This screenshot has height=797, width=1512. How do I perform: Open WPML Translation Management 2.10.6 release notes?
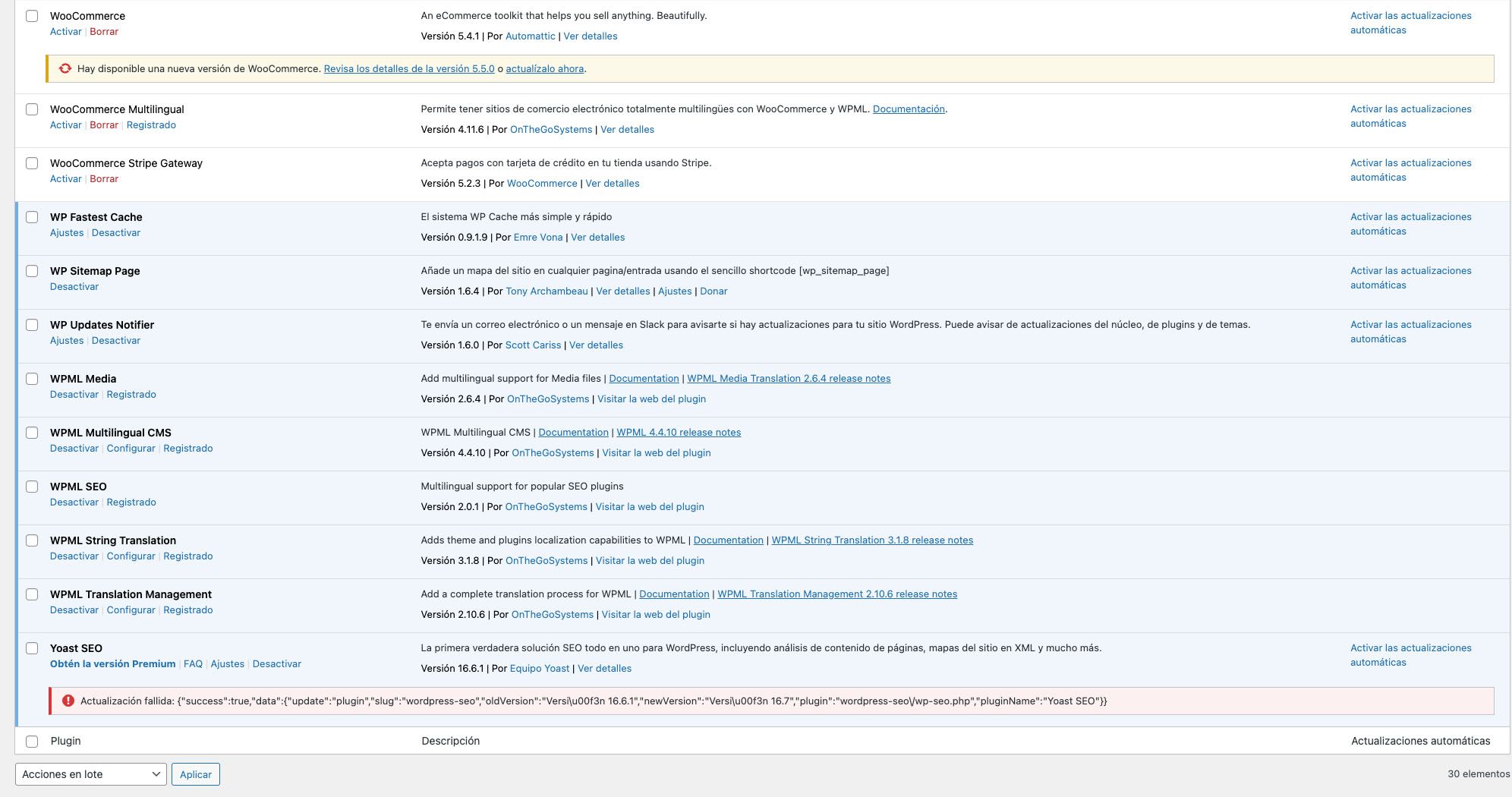837,594
